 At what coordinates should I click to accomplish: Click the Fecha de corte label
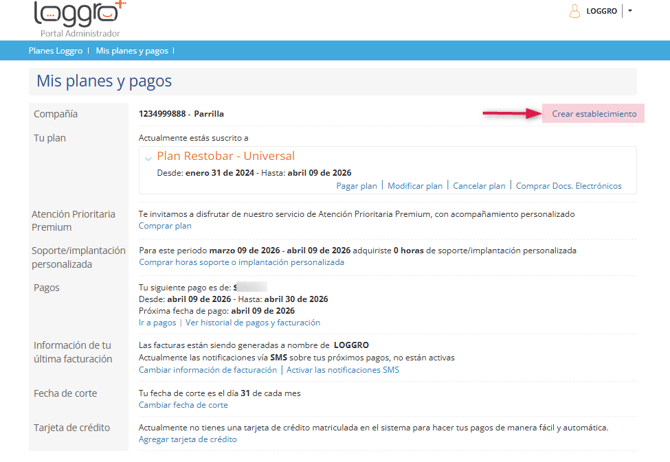[65, 394]
